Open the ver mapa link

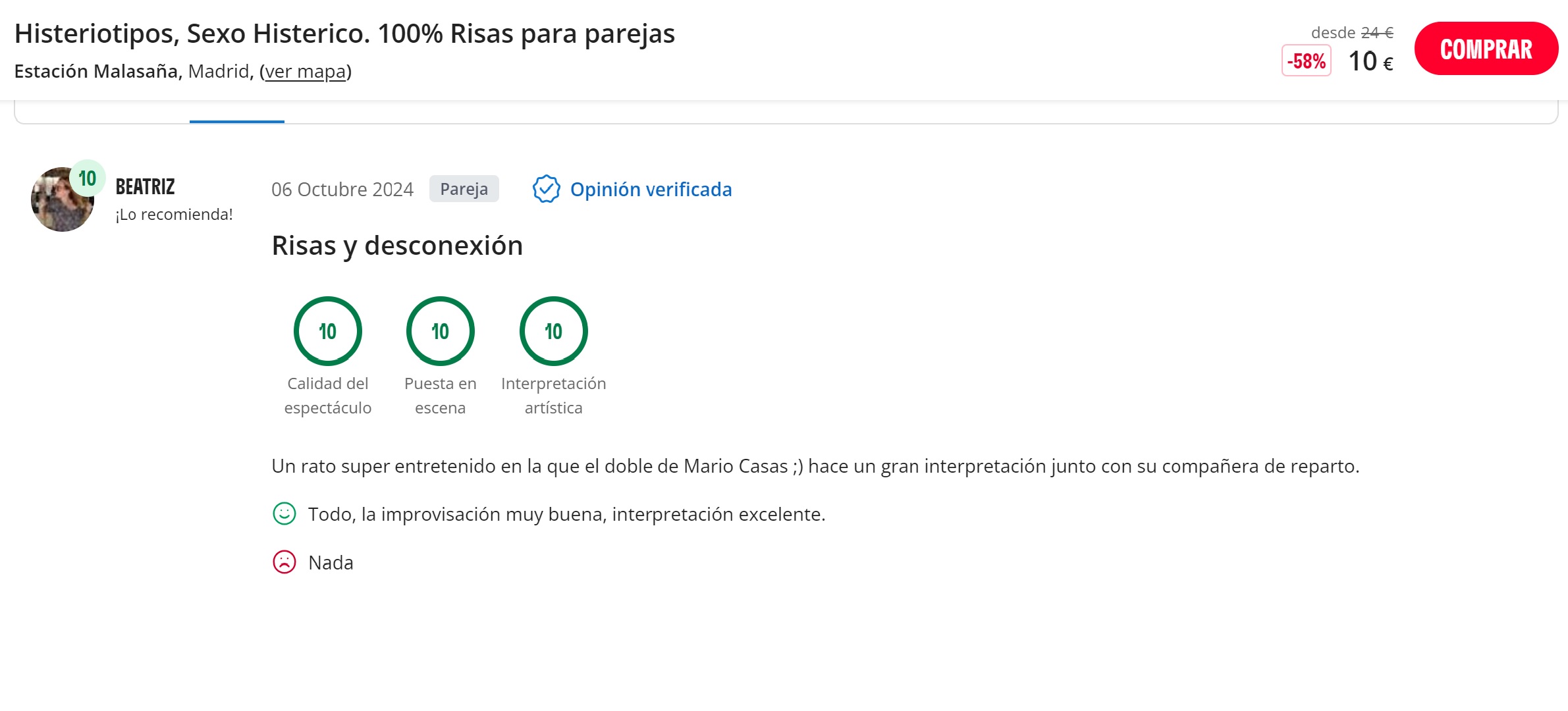[306, 71]
